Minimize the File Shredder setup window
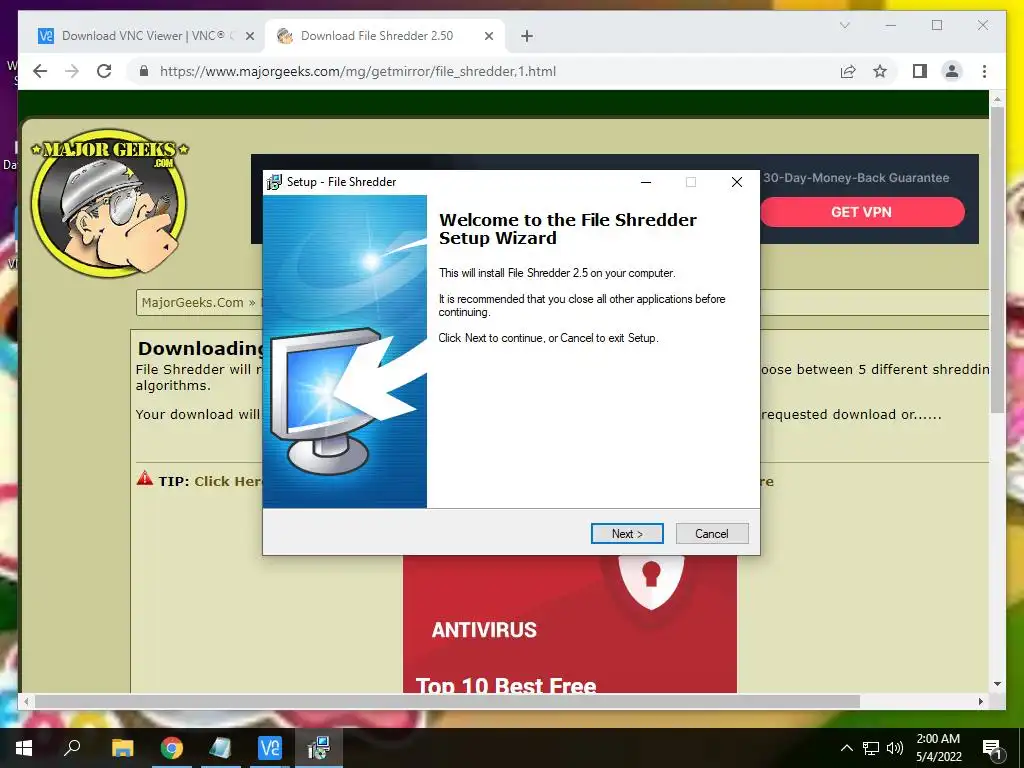 tap(646, 182)
